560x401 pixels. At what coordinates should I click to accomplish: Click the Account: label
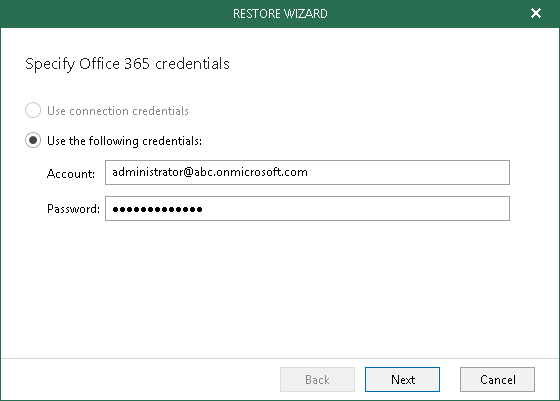click(x=71, y=174)
